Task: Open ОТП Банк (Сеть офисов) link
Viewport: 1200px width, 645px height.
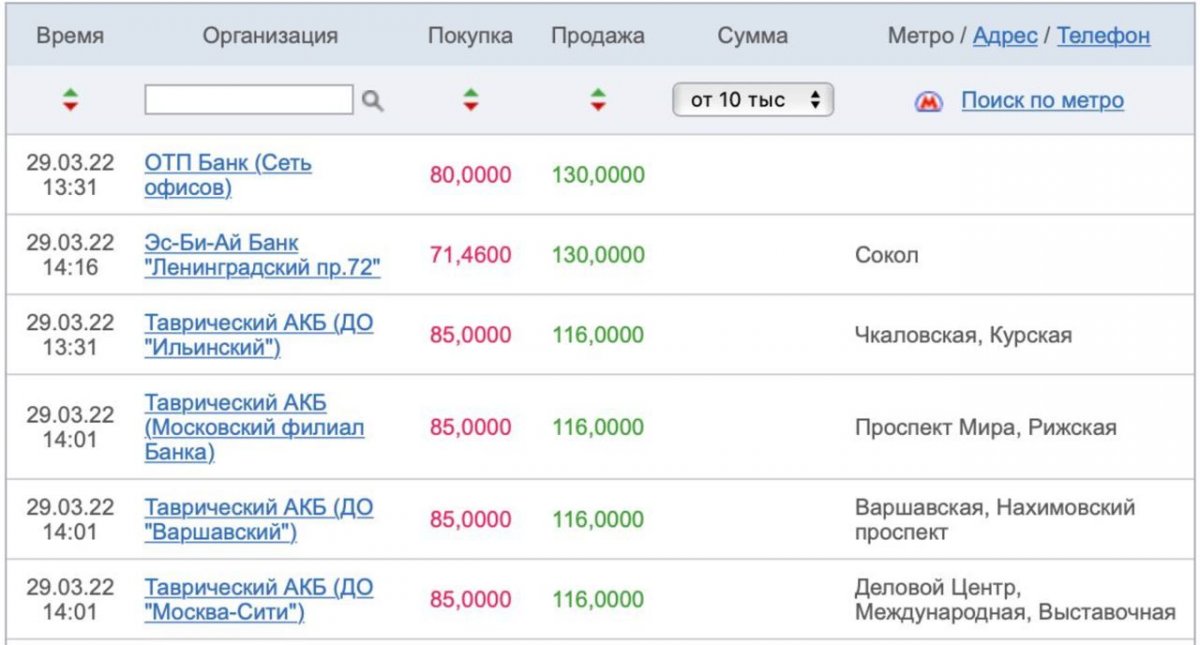Action: 228,175
